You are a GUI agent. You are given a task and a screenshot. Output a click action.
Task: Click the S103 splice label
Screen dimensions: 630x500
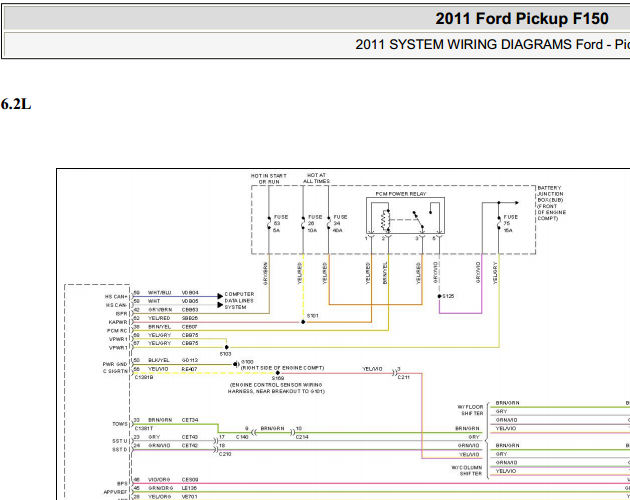click(x=225, y=354)
